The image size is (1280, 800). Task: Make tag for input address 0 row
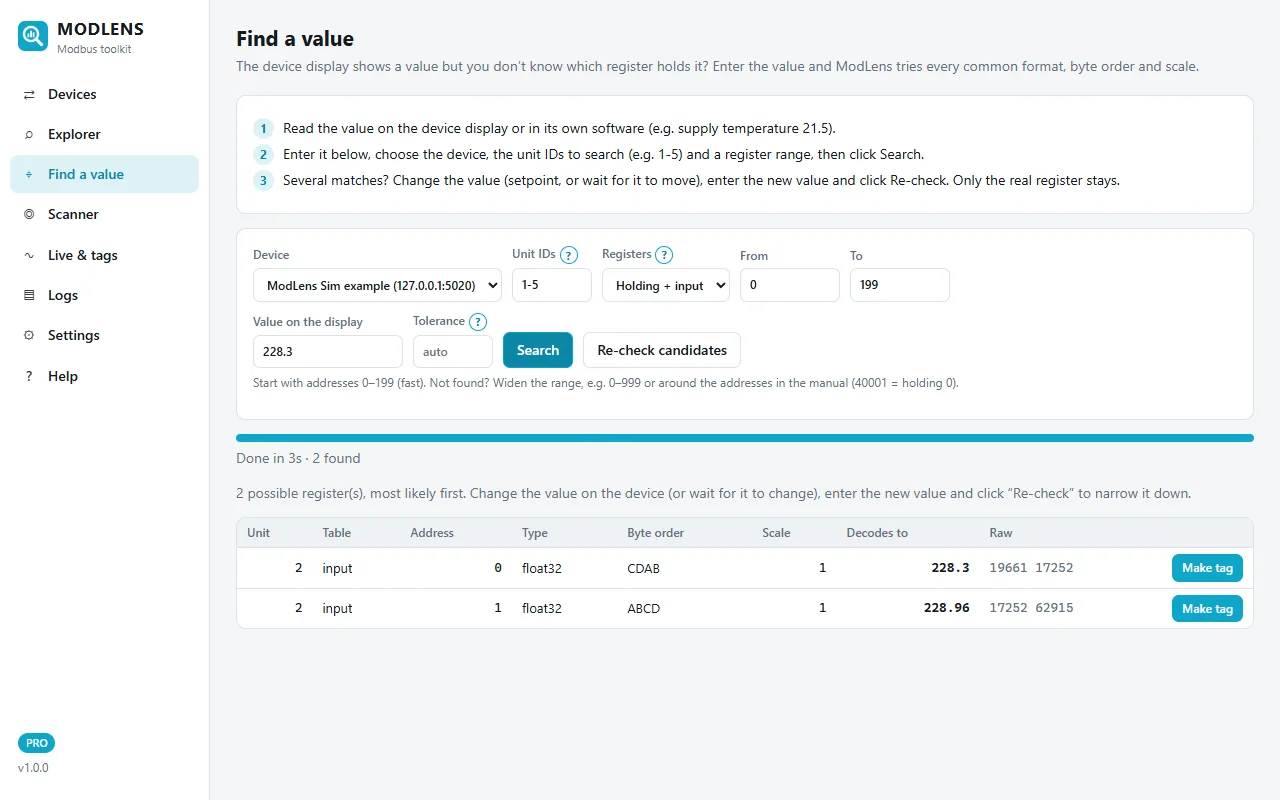pos(1207,568)
